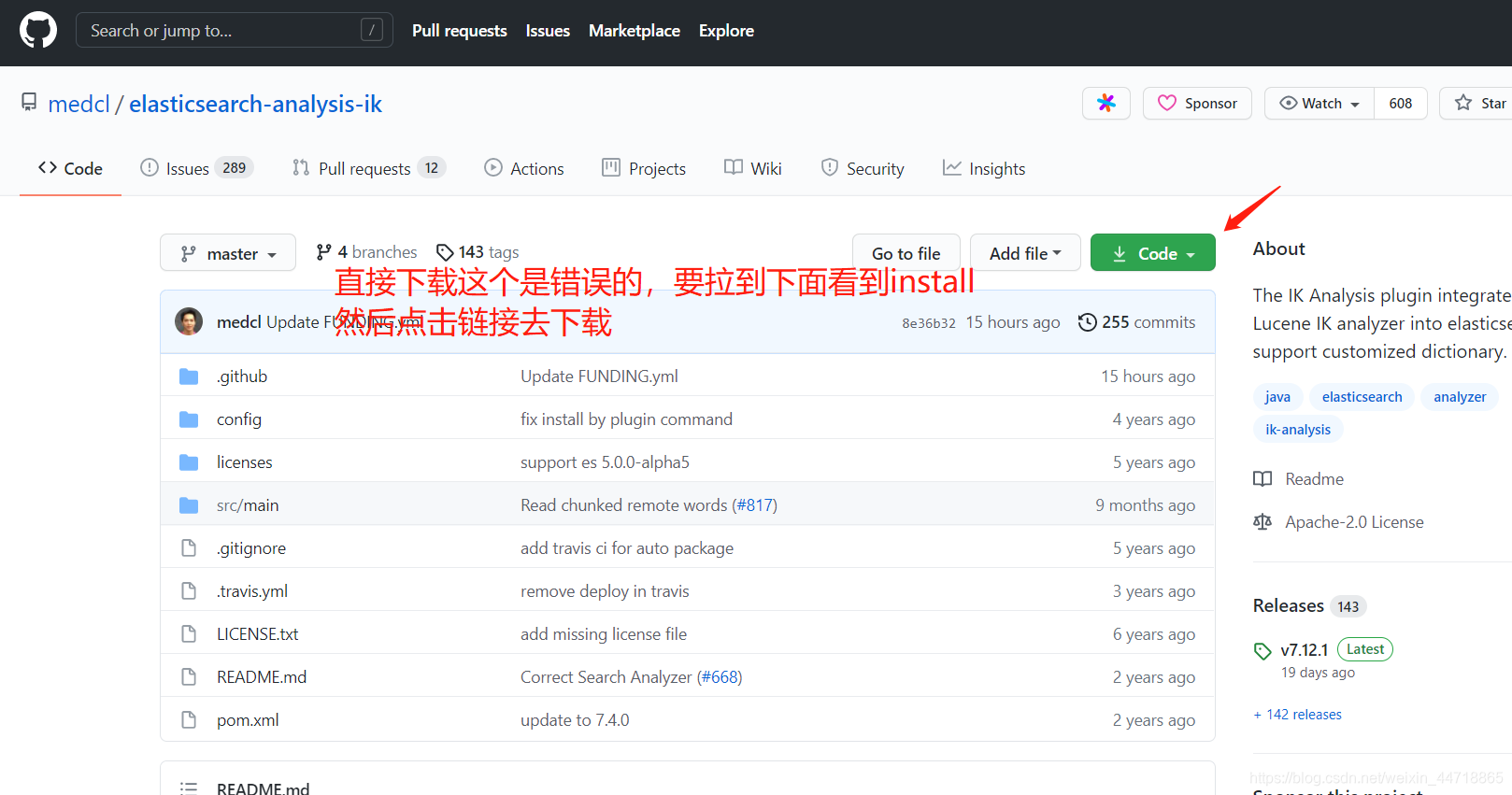Open the v7.12.1 Latest release
The width and height of the screenshot is (1512, 795).
1323,649
